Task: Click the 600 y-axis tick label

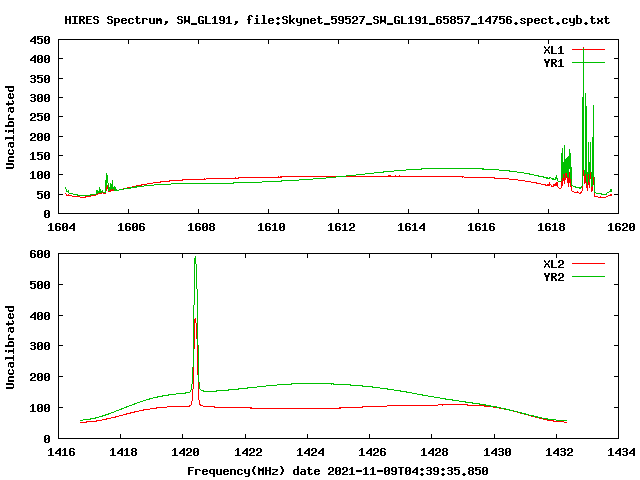Action: pyautogui.click(x=40, y=254)
